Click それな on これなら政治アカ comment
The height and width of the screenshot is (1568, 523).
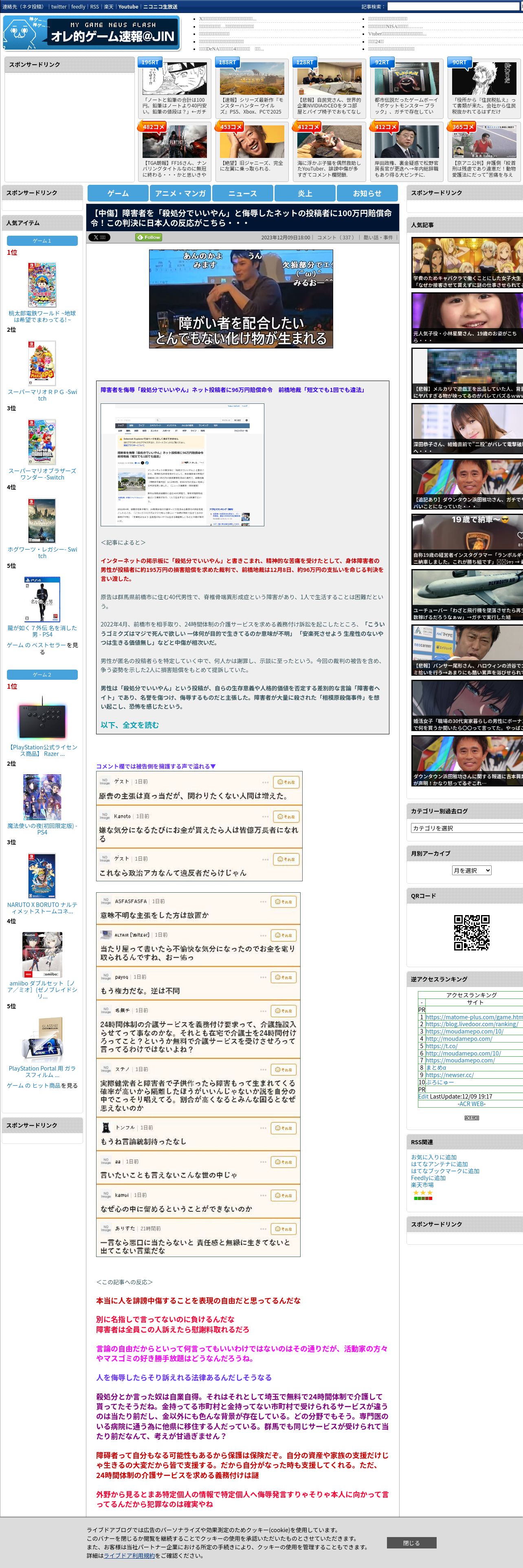(286, 859)
